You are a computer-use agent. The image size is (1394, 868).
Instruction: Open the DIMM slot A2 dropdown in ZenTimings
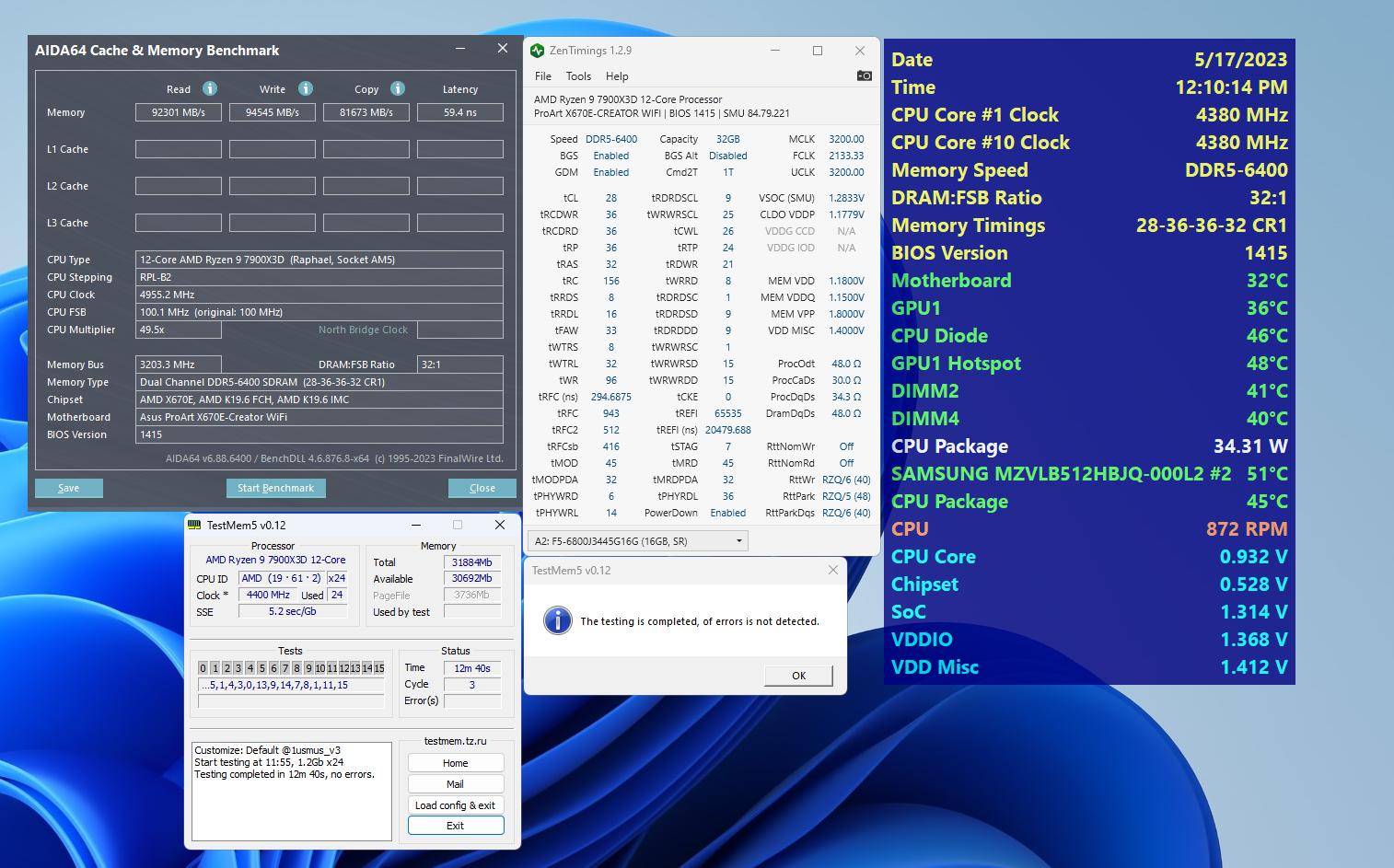638,541
